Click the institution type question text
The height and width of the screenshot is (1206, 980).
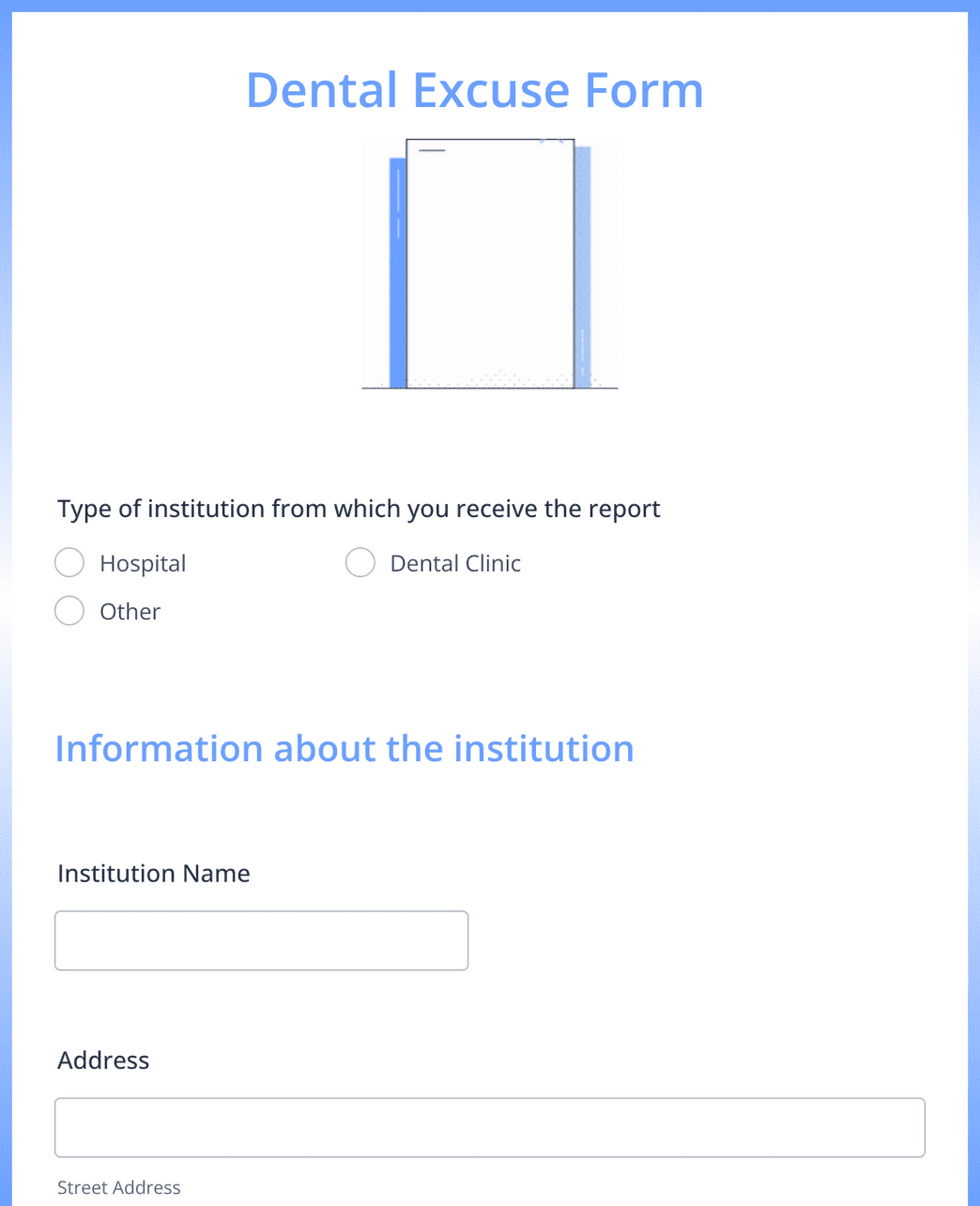tap(359, 509)
